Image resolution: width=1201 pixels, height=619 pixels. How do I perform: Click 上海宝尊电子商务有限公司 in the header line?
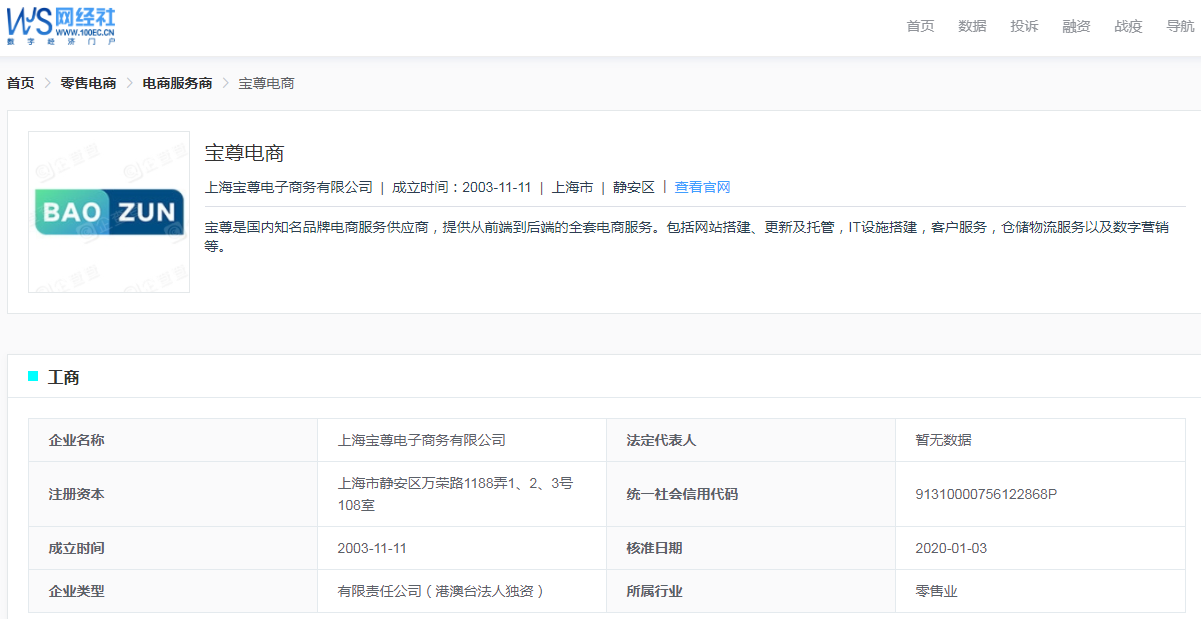(288, 187)
